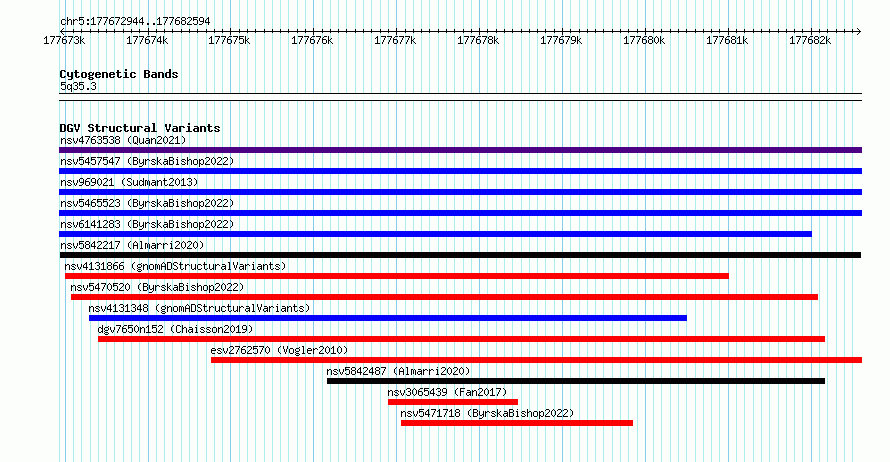Click the nsv6141283 (ByrskaBishop2022) label

[147, 224]
